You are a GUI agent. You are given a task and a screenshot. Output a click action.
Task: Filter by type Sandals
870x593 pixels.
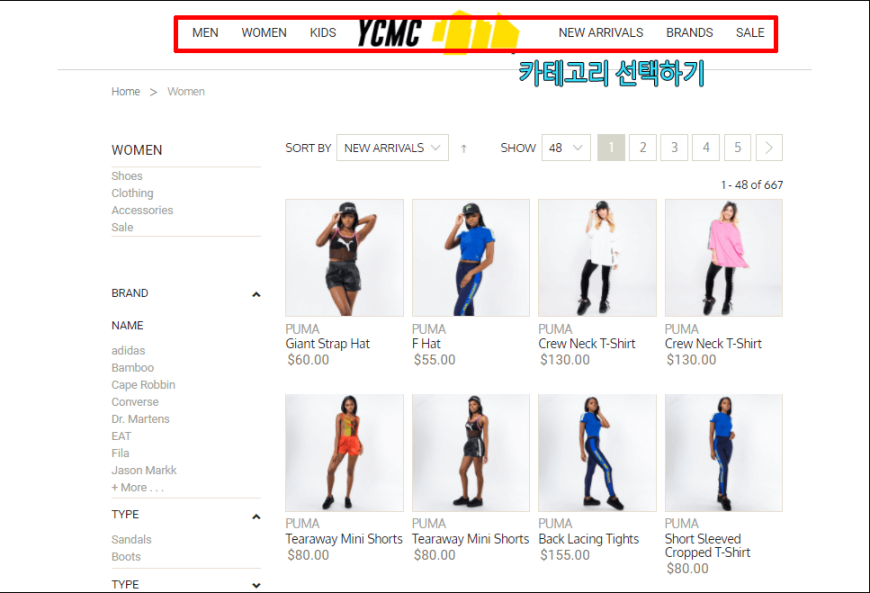[x=131, y=539]
